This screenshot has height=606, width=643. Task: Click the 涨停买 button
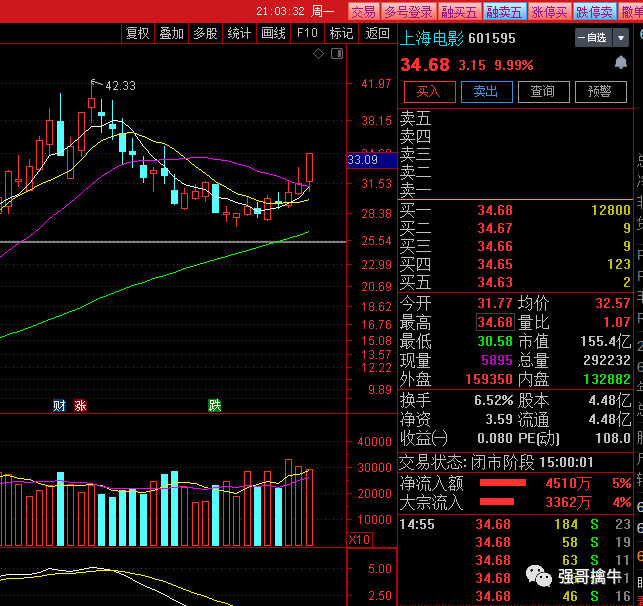[550, 12]
